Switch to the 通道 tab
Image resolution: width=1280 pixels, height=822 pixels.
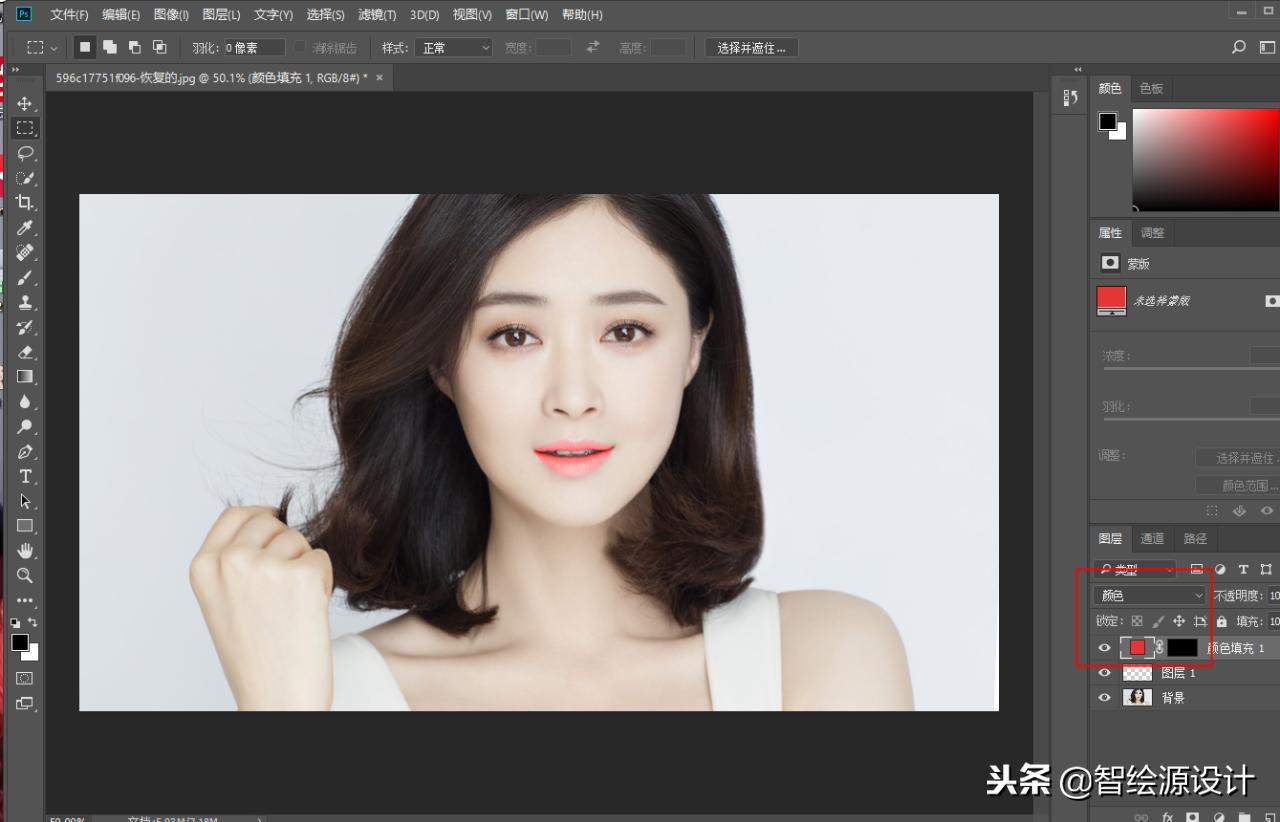1152,538
